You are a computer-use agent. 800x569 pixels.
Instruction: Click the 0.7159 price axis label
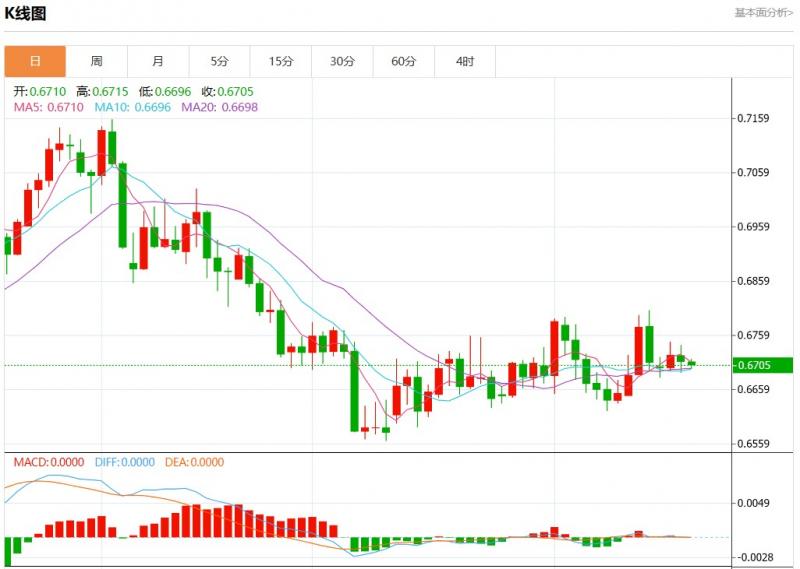(x=752, y=118)
